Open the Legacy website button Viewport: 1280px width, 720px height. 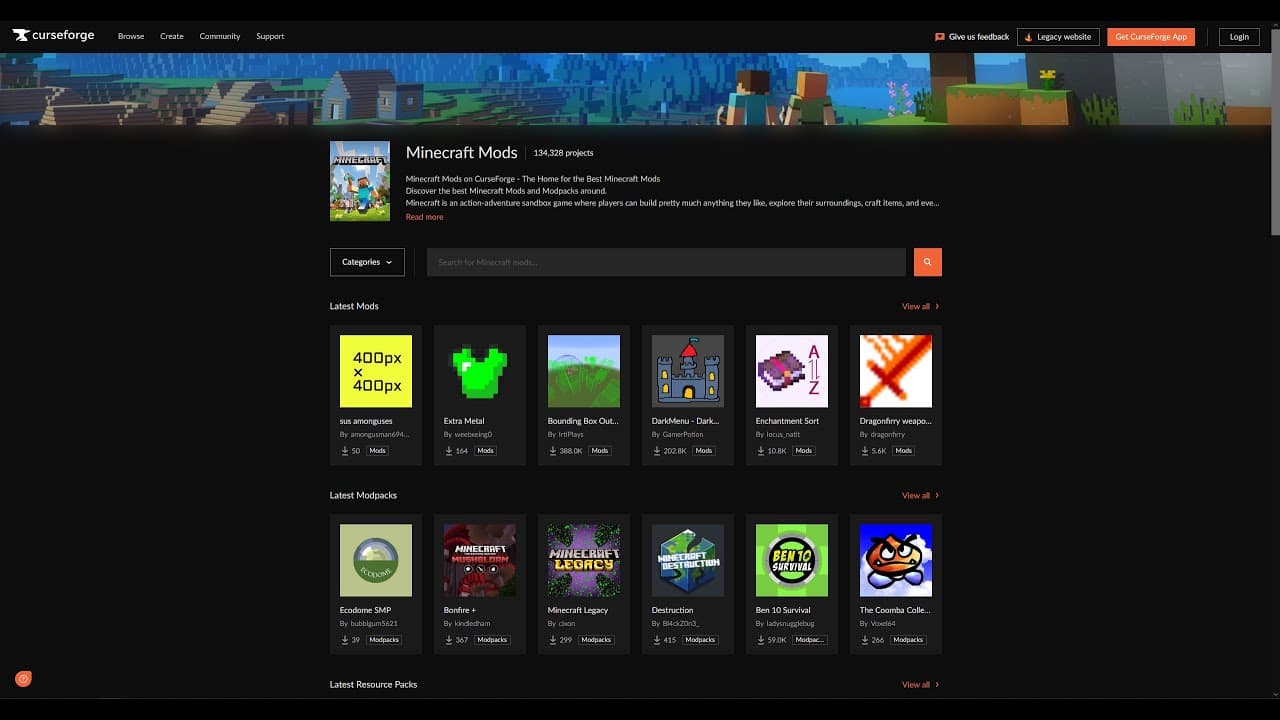pyautogui.click(x=1058, y=37)
